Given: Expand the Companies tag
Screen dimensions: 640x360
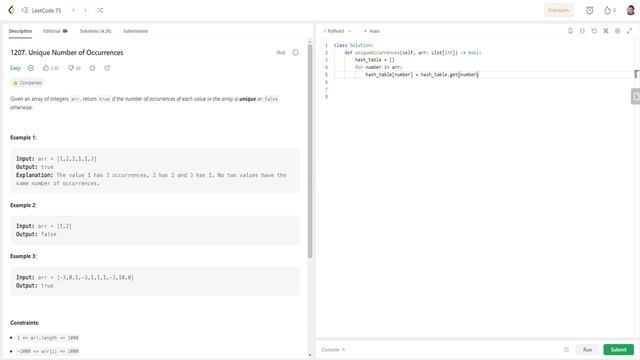Looking at the screenshot, I should pos(27,83).
